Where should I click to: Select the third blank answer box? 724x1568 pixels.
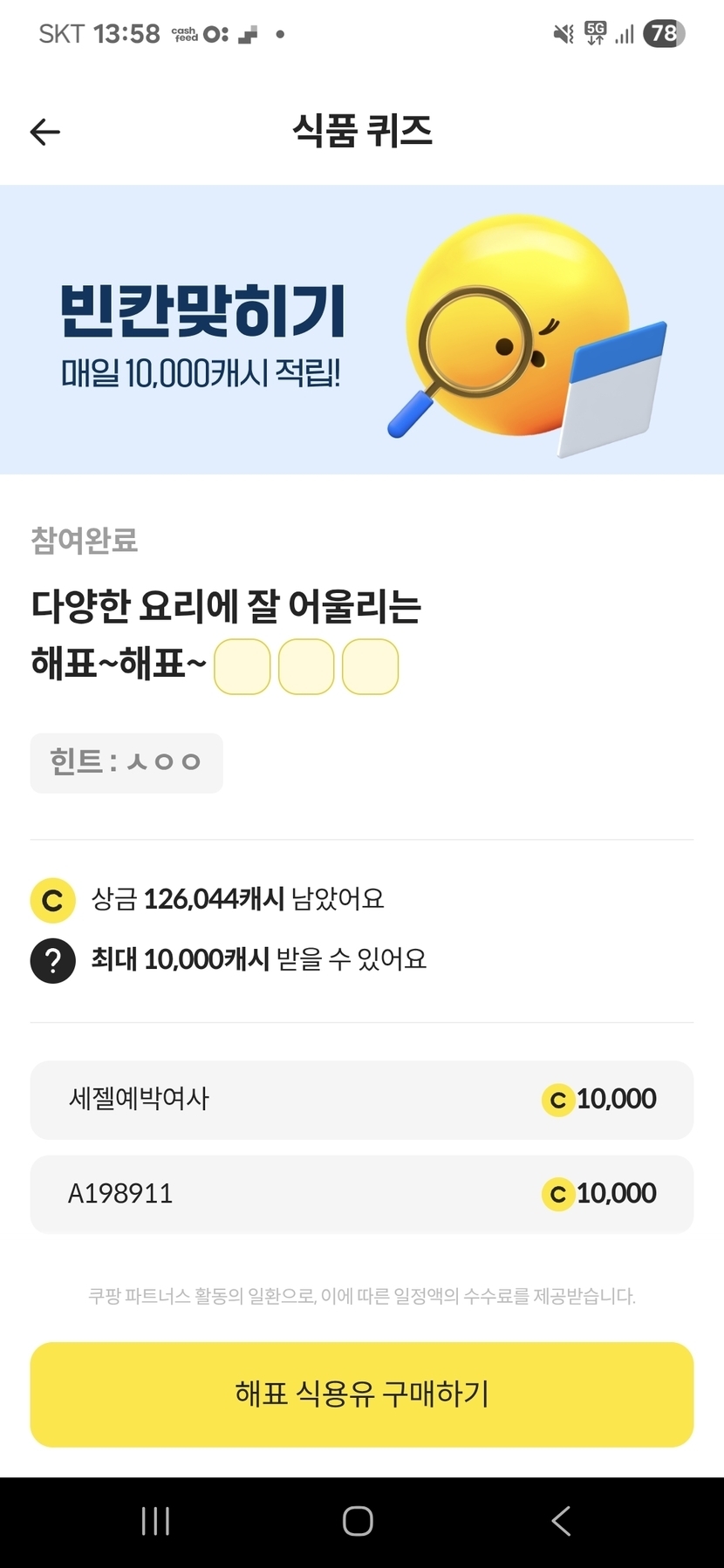(x=371, y=667)
